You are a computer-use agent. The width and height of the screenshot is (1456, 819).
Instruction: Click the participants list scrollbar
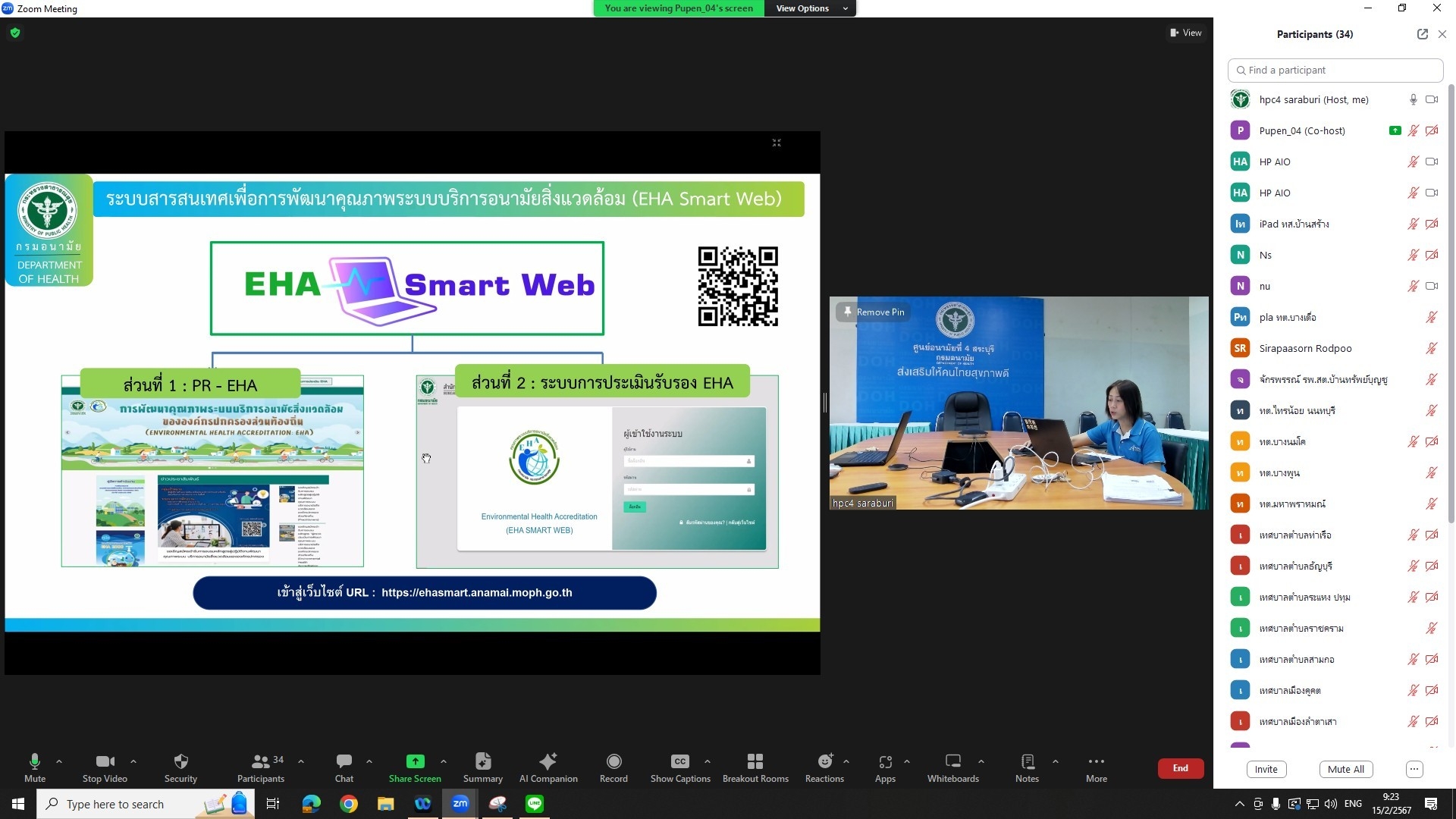(1451, 303)
